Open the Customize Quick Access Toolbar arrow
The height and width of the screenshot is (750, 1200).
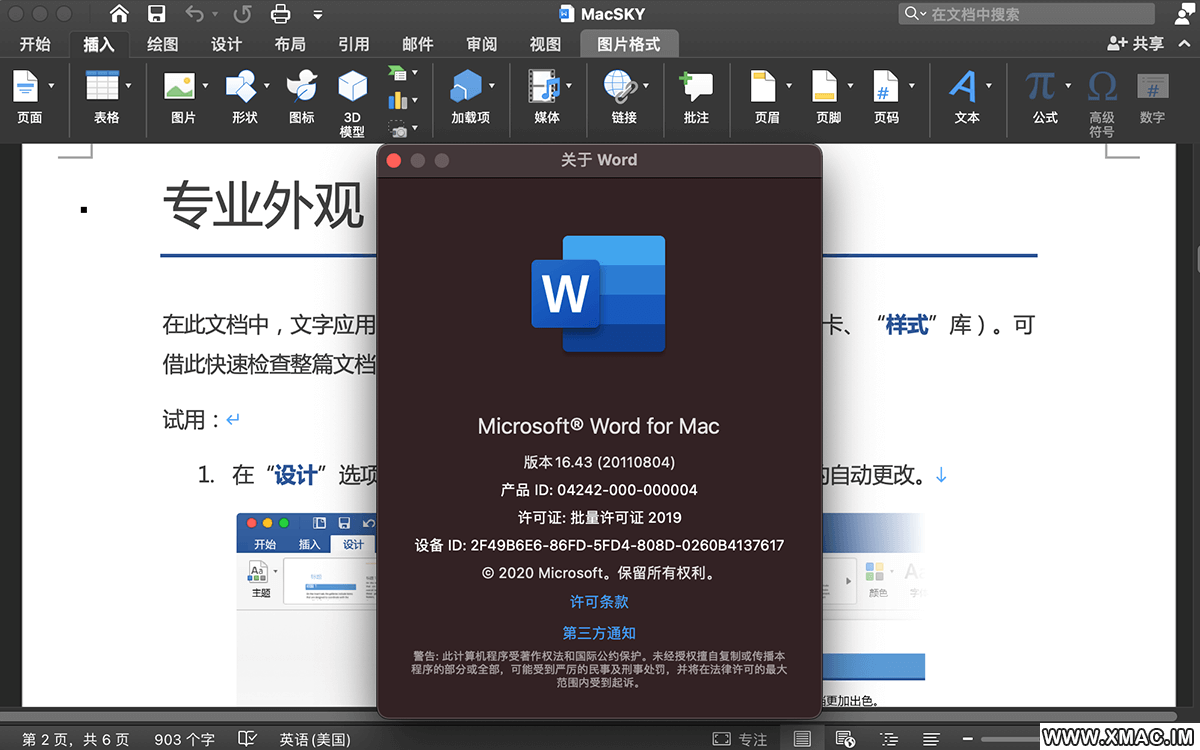coord(318,15)
